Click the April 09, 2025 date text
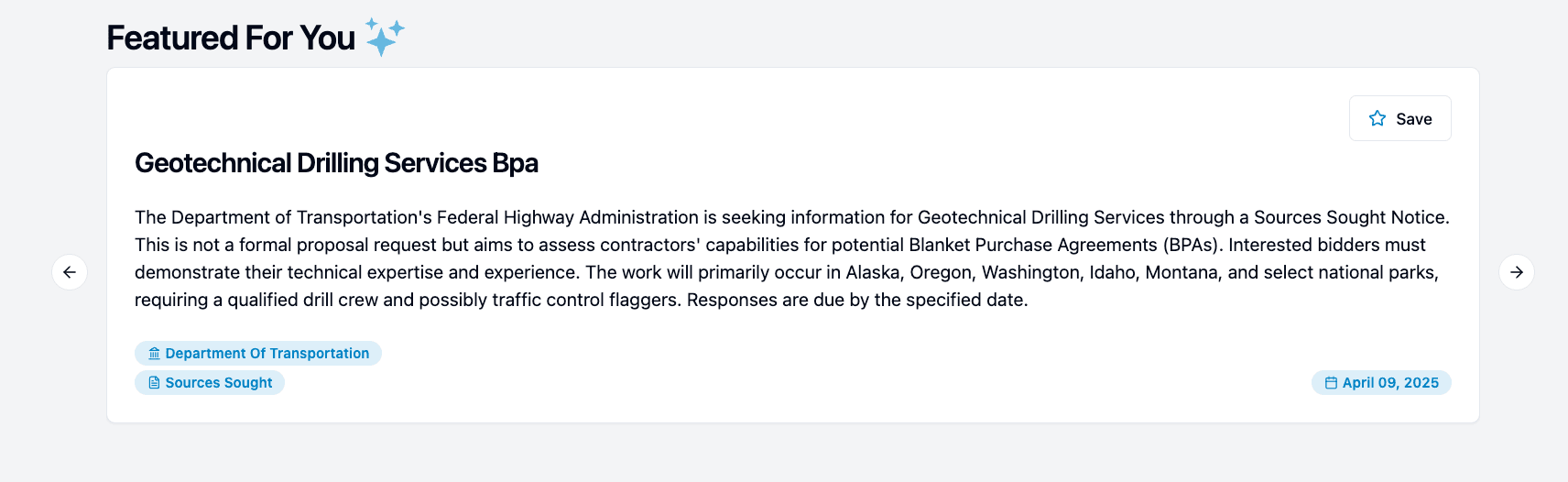1568x482 pixels. [x=1390, y=383]
